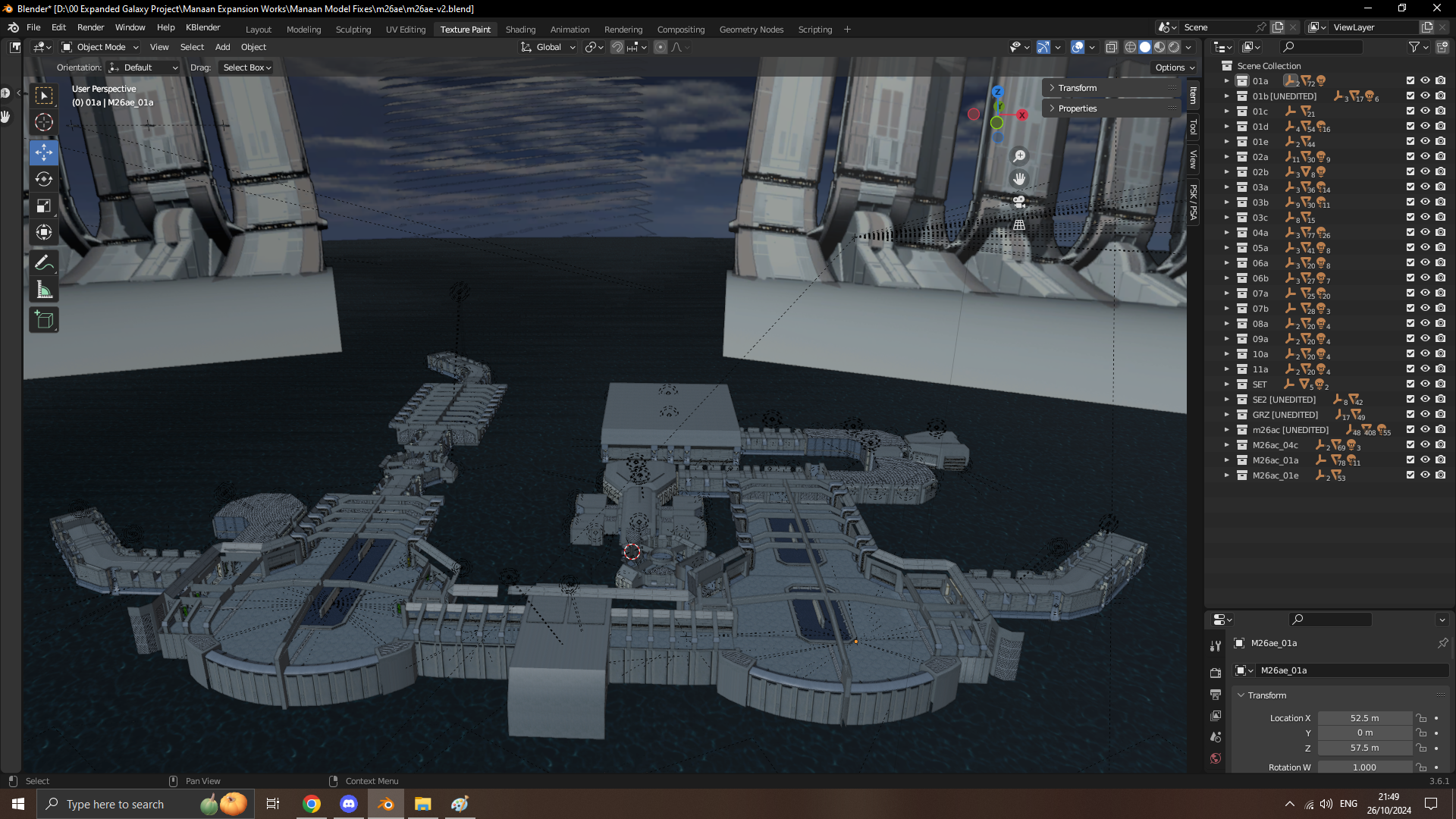Open the File menu
Viewport: 1456px width, 819px height.
click(33, 27)
